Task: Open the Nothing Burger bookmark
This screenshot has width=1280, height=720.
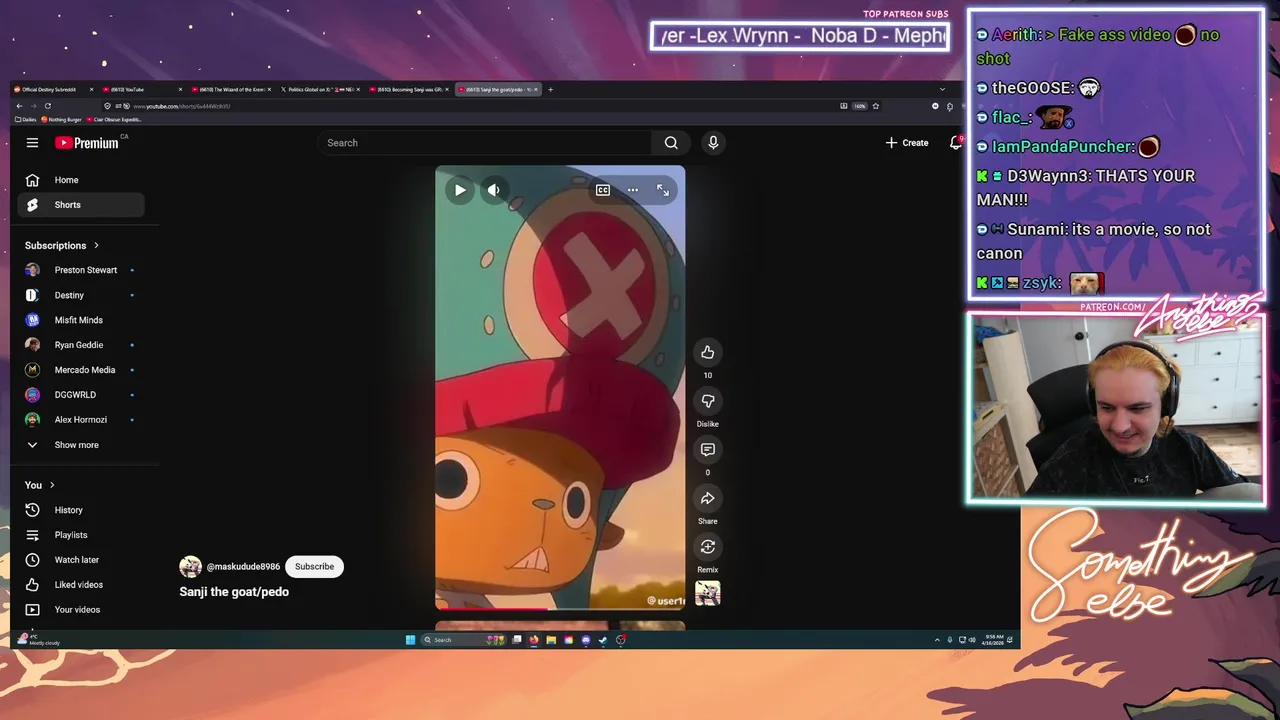Action: coord(62,119)
